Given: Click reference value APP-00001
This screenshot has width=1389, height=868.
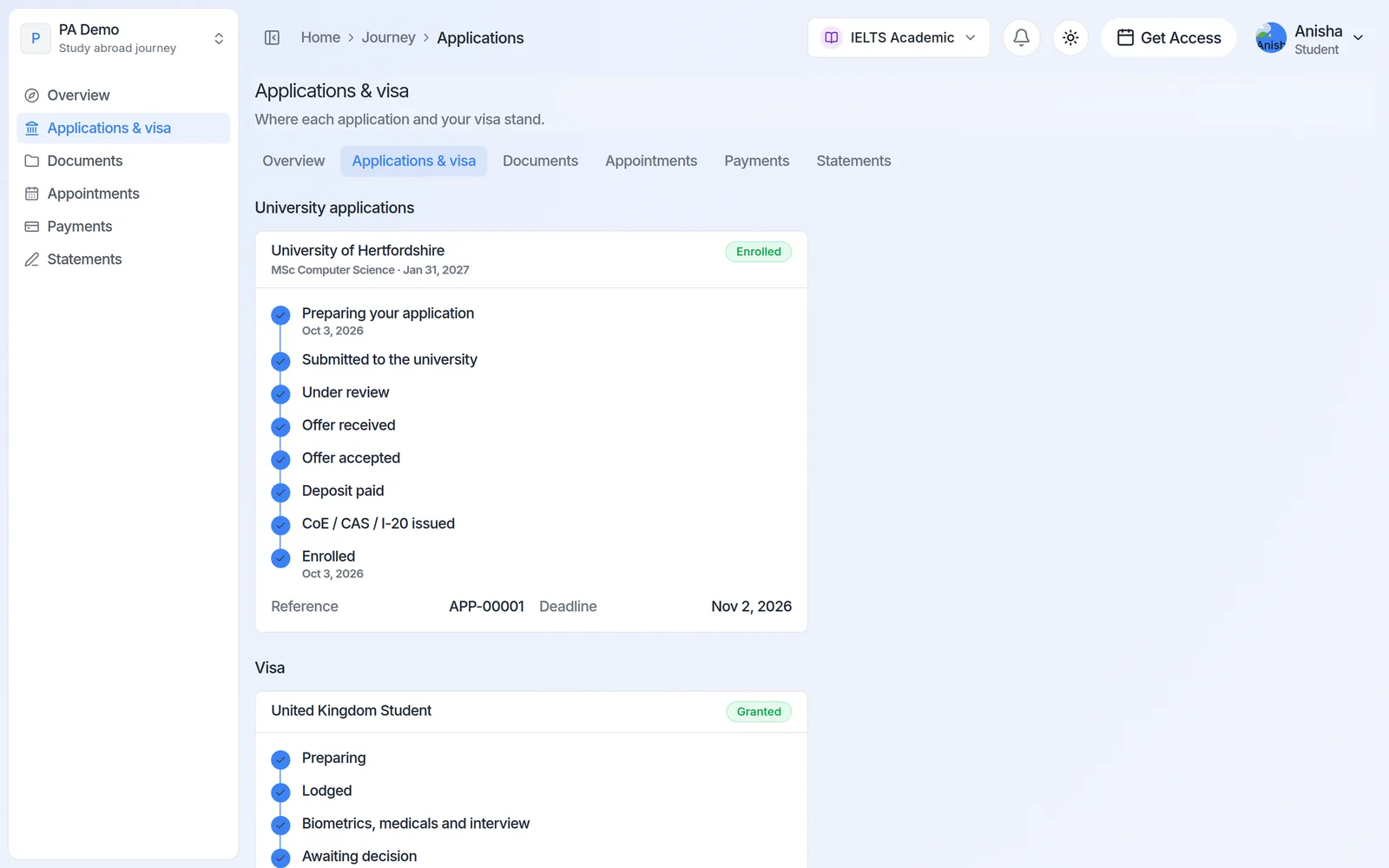Looking at the screenshot, I should 486,607.
